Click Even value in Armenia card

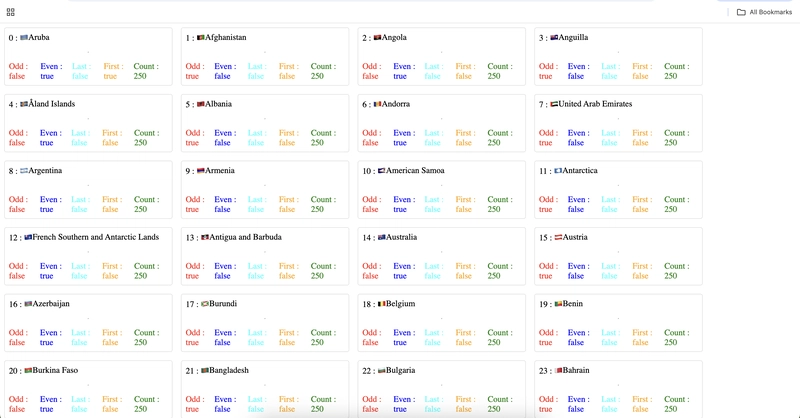point(222,209)
